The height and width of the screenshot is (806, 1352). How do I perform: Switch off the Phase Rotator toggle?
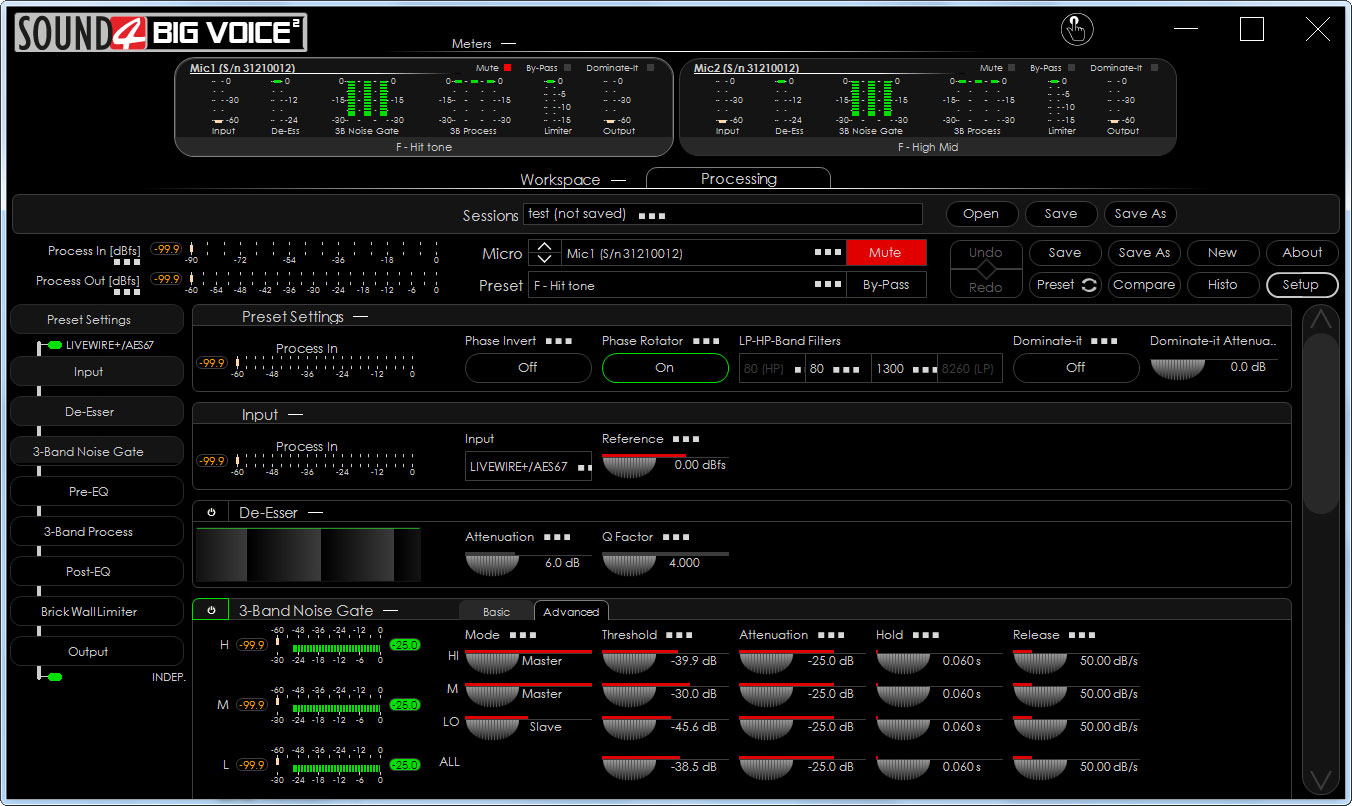(x=665, y=368)
